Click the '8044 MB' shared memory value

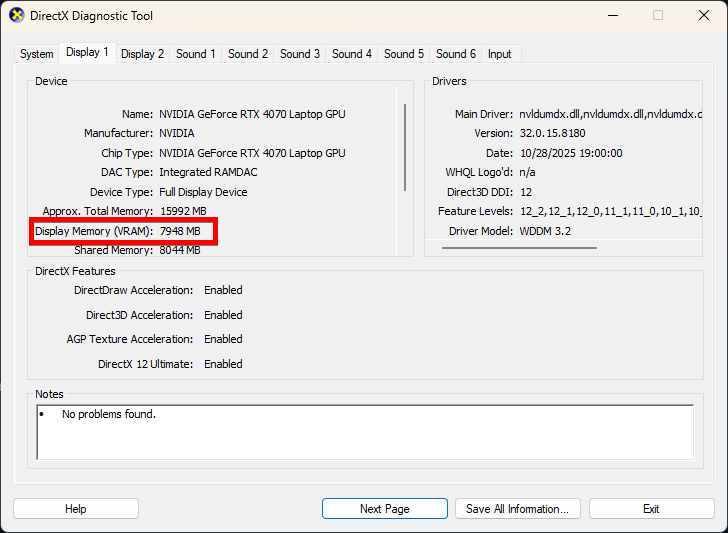[x=180, y=250]
